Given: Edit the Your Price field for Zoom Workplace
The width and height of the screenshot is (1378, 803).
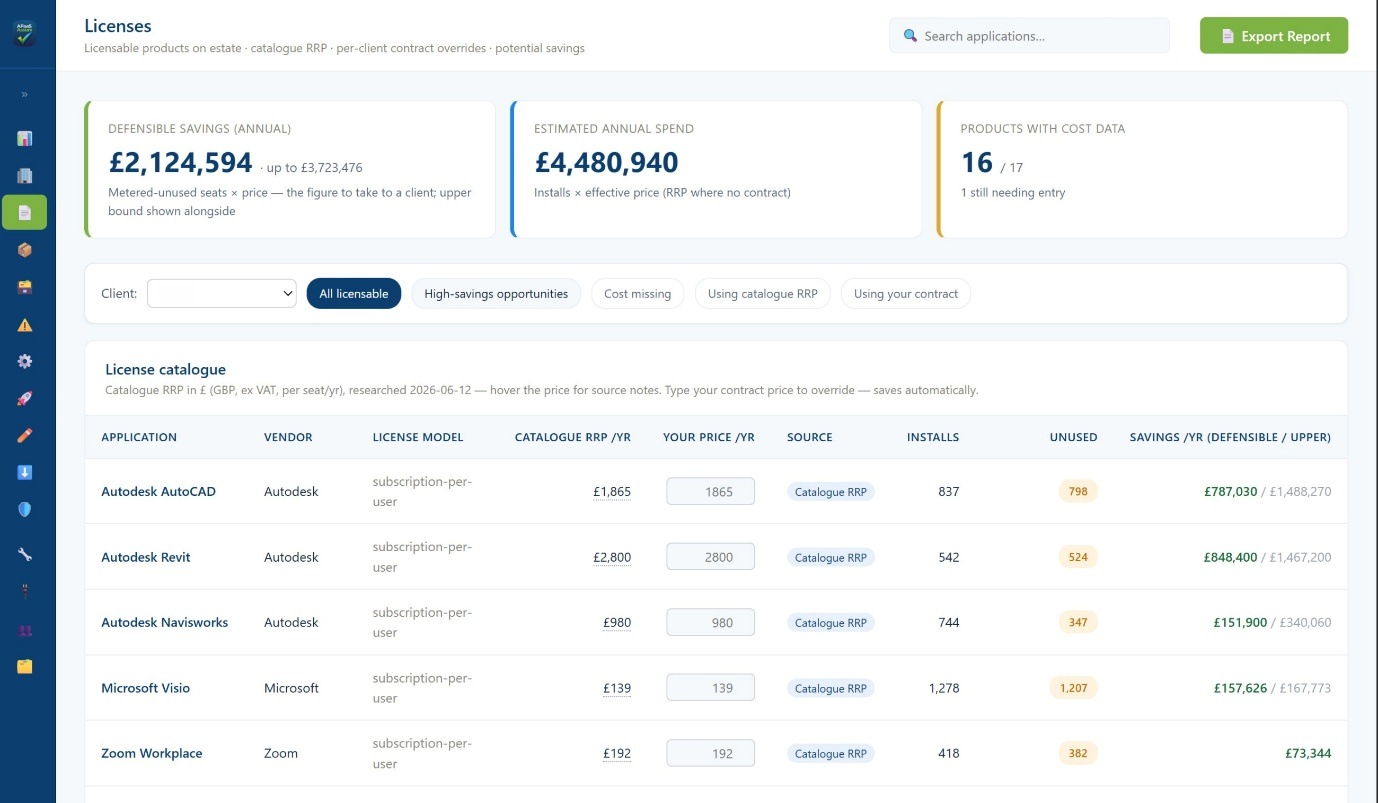Looking at the screenshot, I should (711, 753).
